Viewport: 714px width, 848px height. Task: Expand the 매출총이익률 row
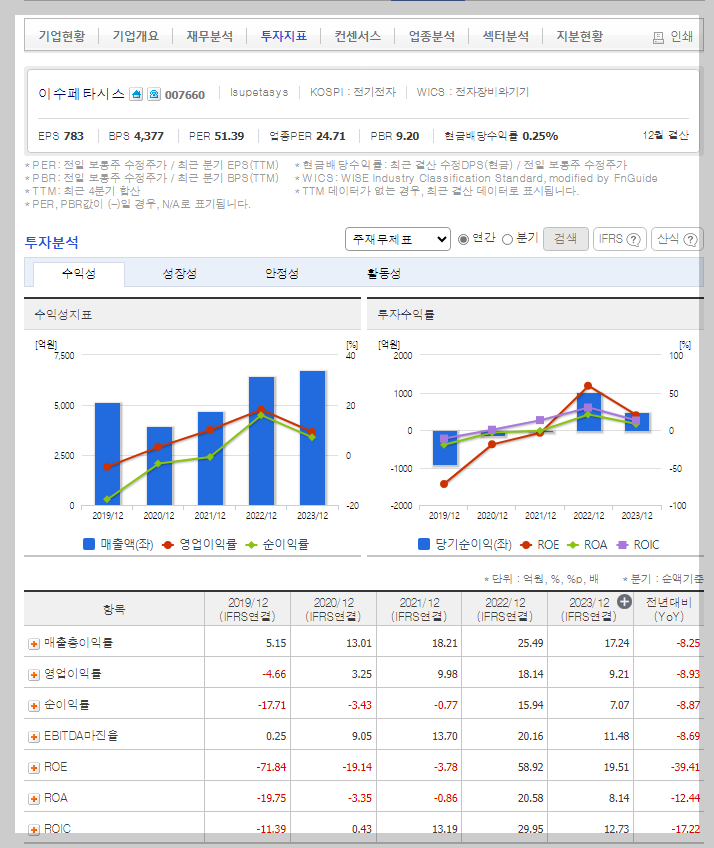tap(34, 644)
